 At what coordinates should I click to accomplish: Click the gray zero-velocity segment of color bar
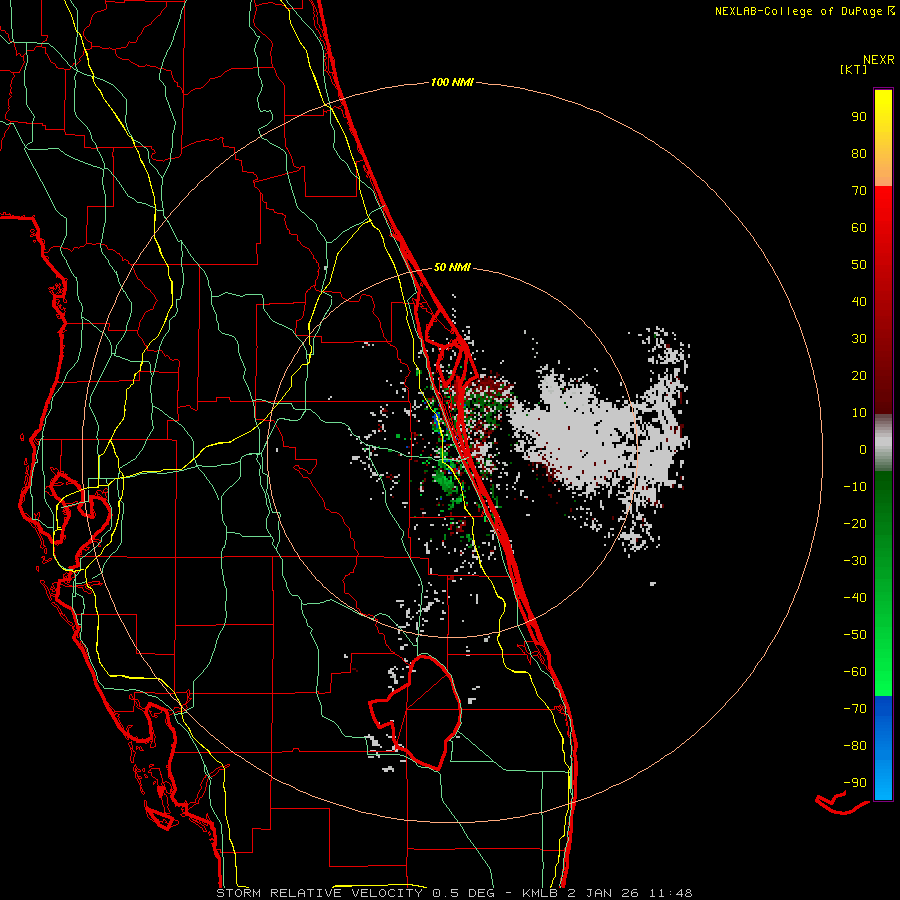click(883, 443)
